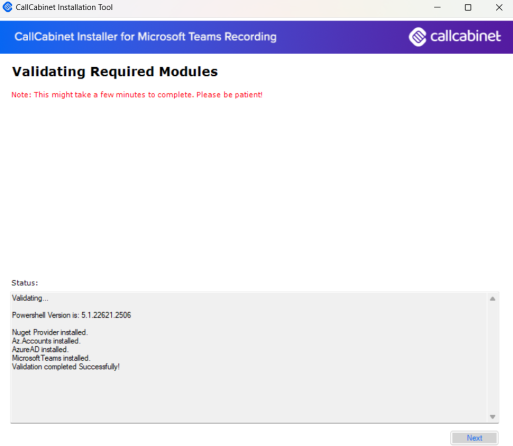Screen dimensions: 513x446
Task: Click 'Az.Accounts installed.' log line
Action: pyautogui.click(x=46, y=341)
